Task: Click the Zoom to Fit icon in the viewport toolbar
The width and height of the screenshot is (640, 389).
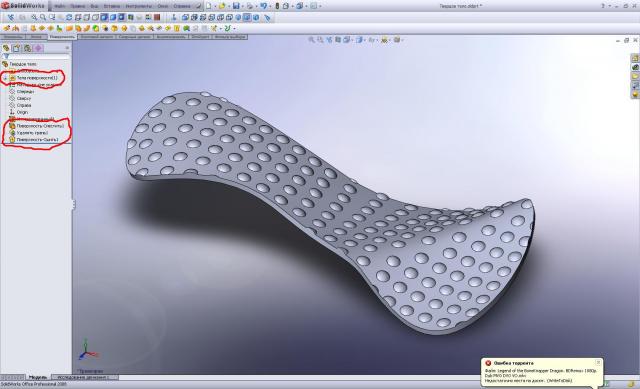Action: 311,40
